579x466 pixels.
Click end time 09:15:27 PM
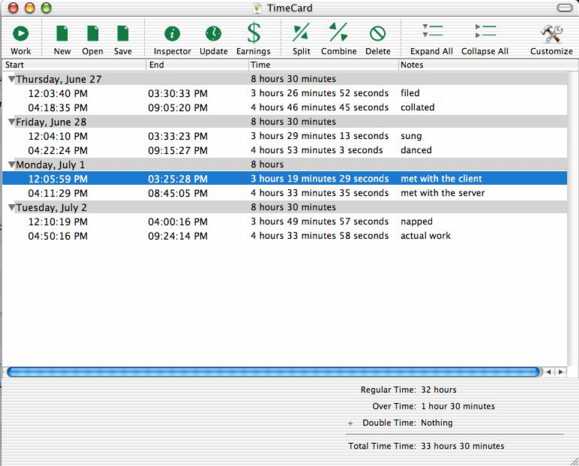coord(178,151)
